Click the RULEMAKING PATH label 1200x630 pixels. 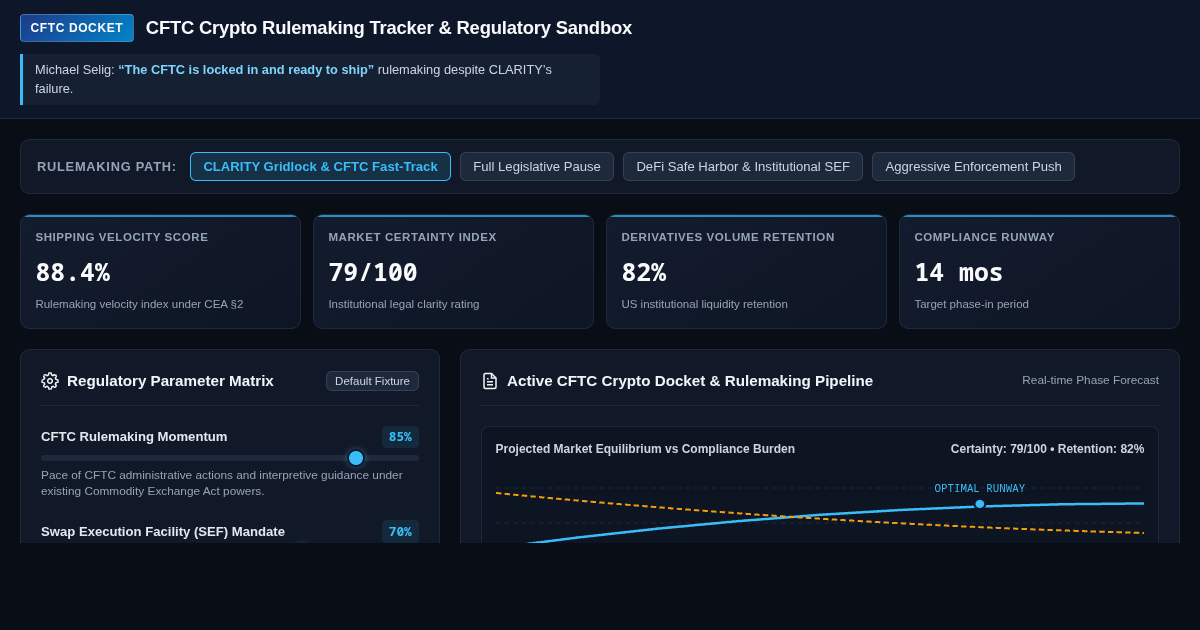pos(107,166)
